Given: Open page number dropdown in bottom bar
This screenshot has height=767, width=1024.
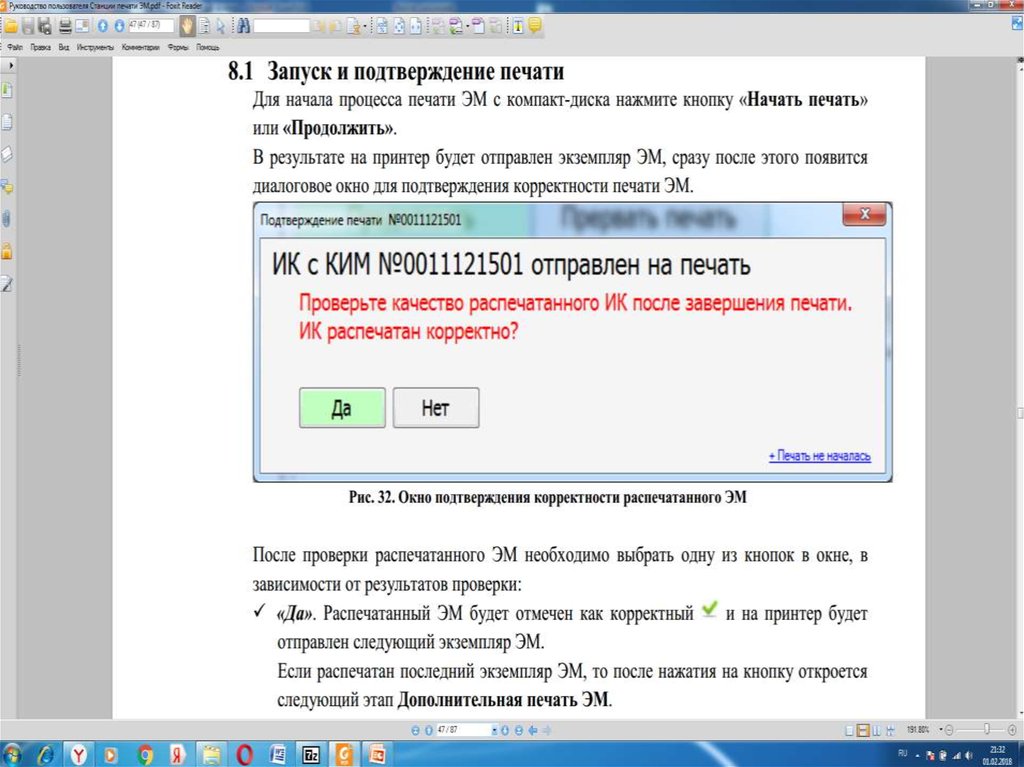Looking at the screenshot, I should click(493, 730).
